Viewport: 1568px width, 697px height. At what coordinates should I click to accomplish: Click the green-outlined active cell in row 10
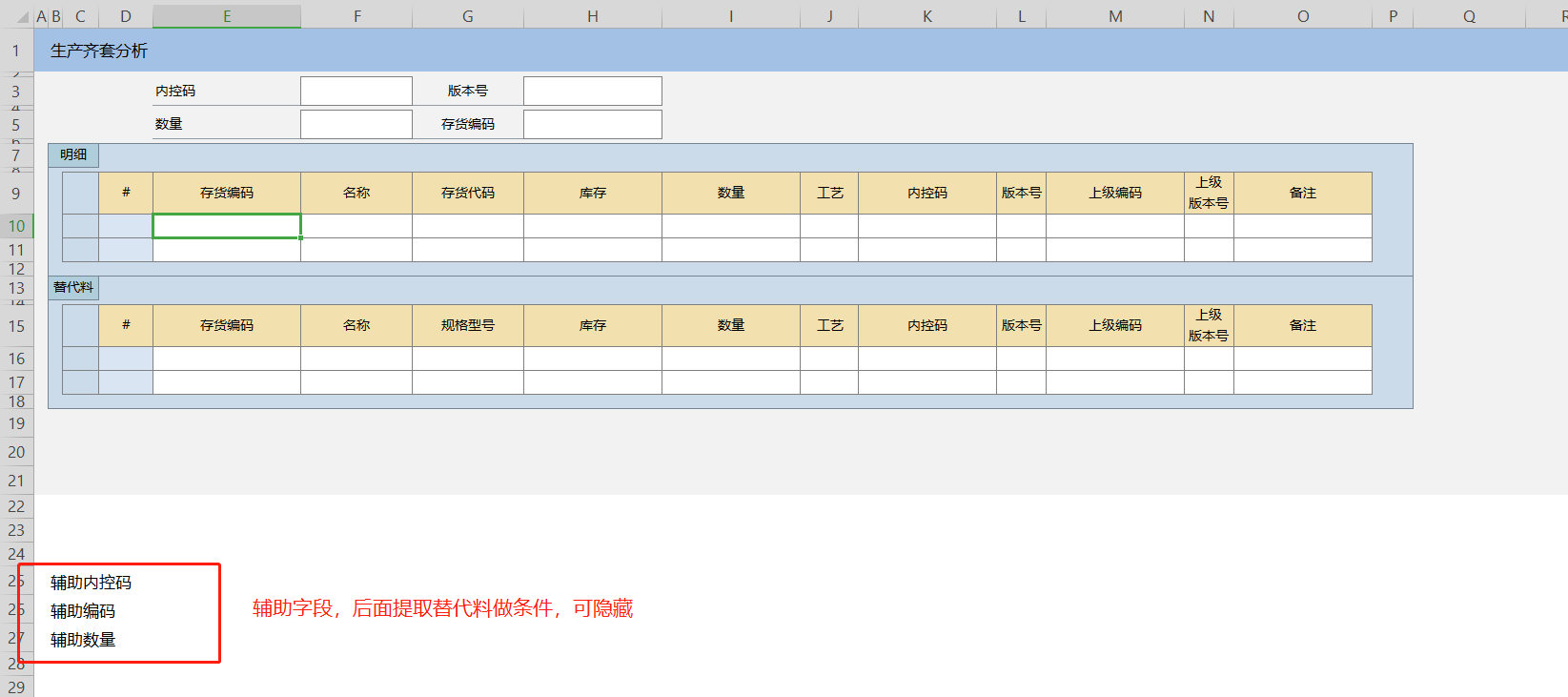(x=226, y=226)
